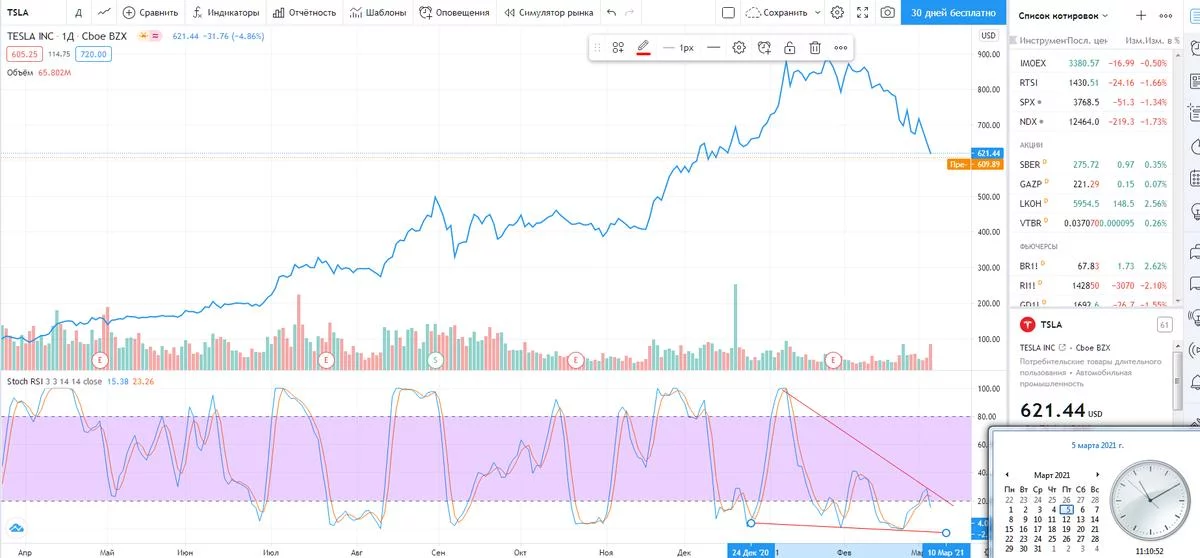Select SBER in the watchlist
This screenshot has height=558, width=1200.
(1093, 164)
